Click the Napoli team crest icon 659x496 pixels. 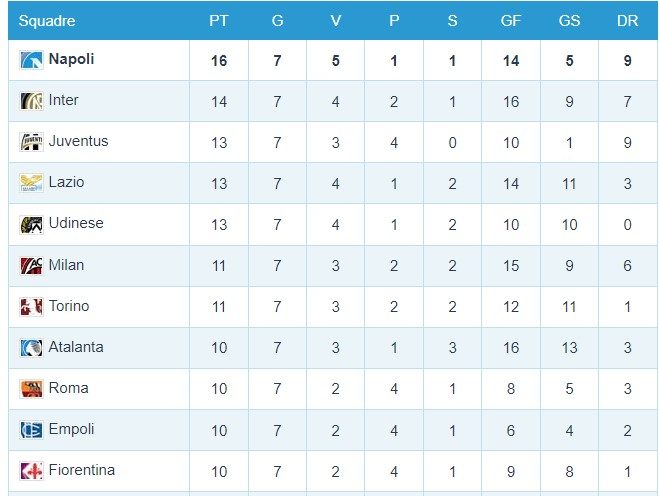click(31, 60)
